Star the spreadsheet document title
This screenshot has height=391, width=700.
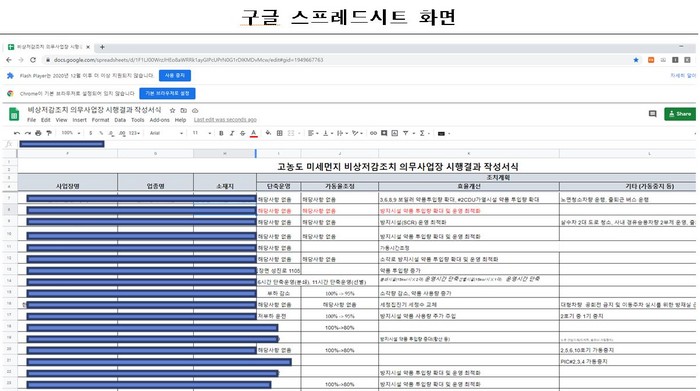tap(172, 110)
